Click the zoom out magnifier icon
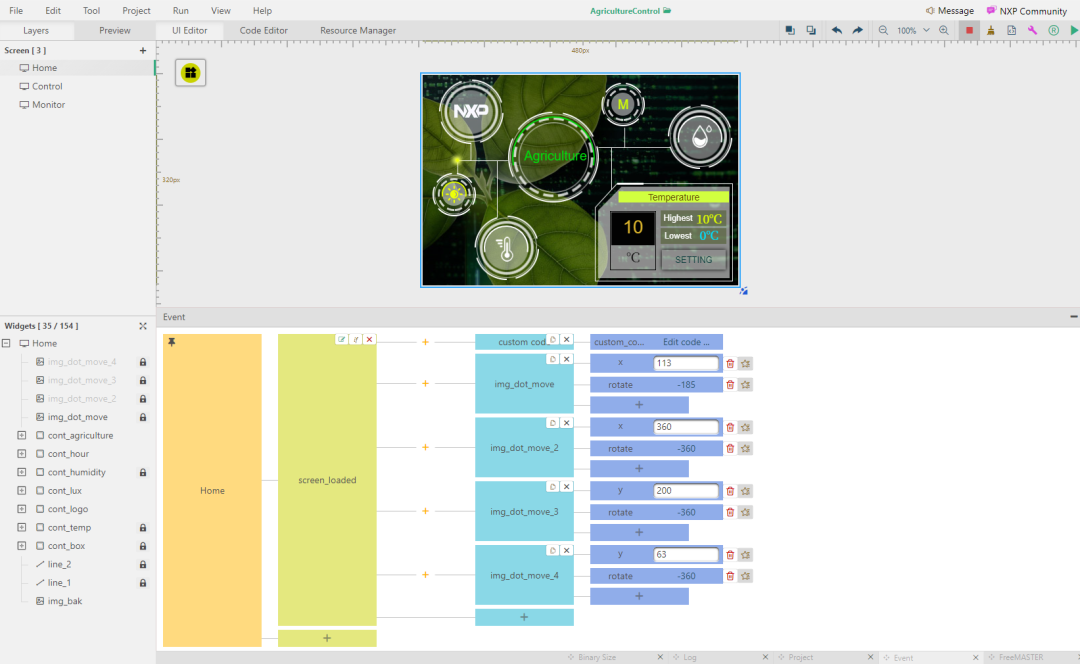 pos(883,30)
